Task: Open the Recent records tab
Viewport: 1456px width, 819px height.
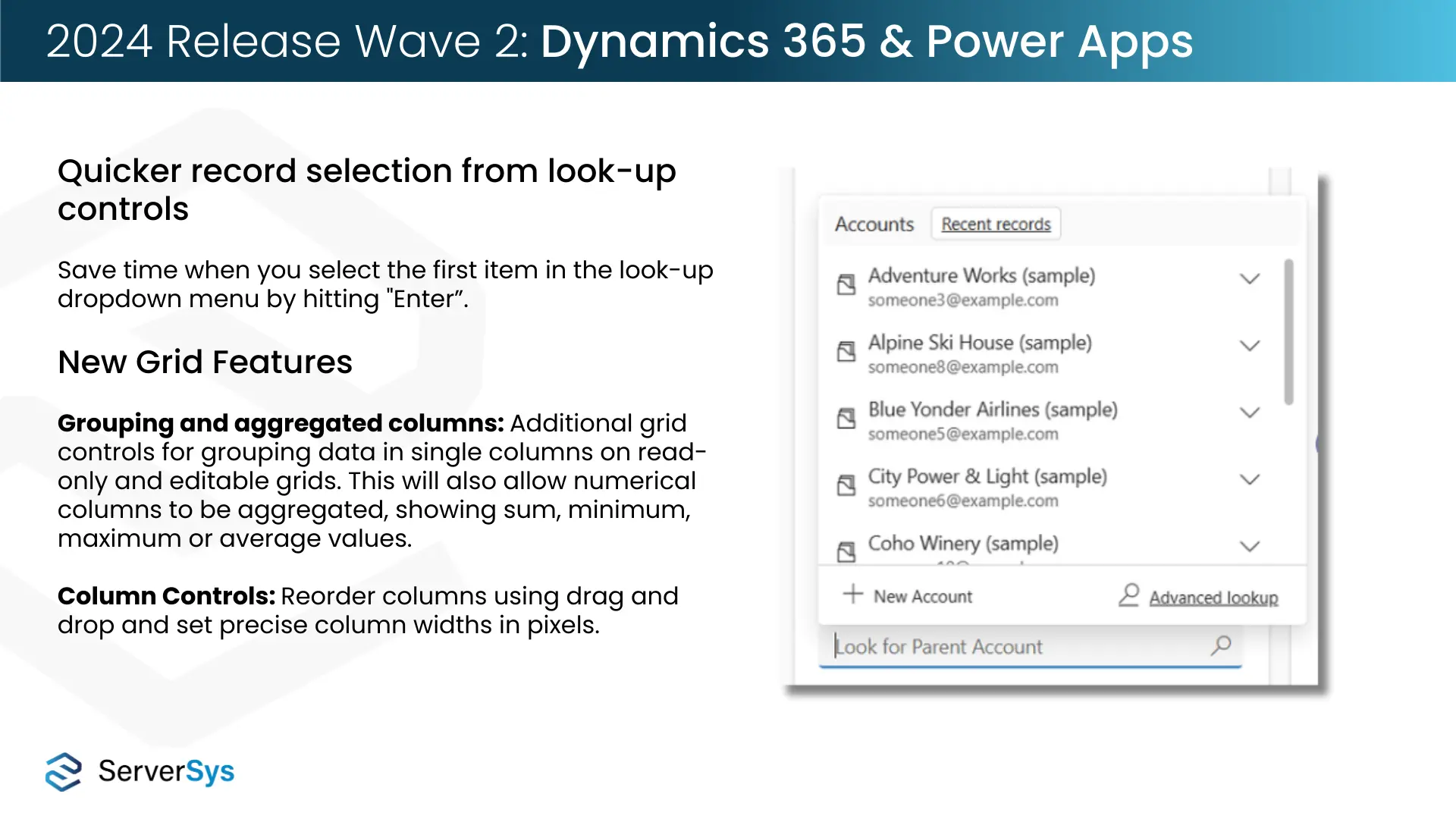Action: [x=996, y=224]
